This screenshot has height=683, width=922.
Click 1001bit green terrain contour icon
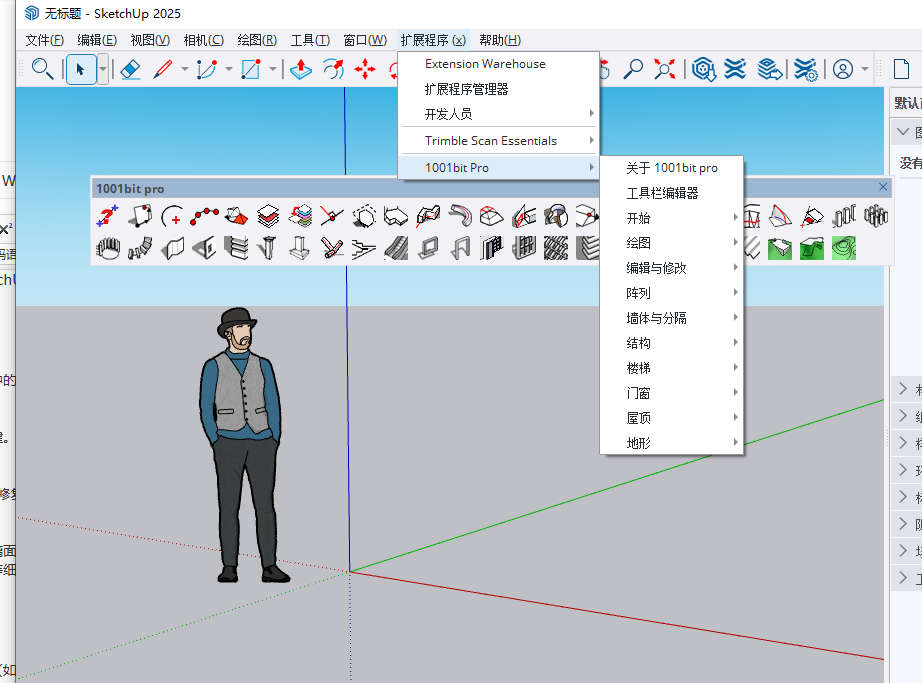point(844,249)
